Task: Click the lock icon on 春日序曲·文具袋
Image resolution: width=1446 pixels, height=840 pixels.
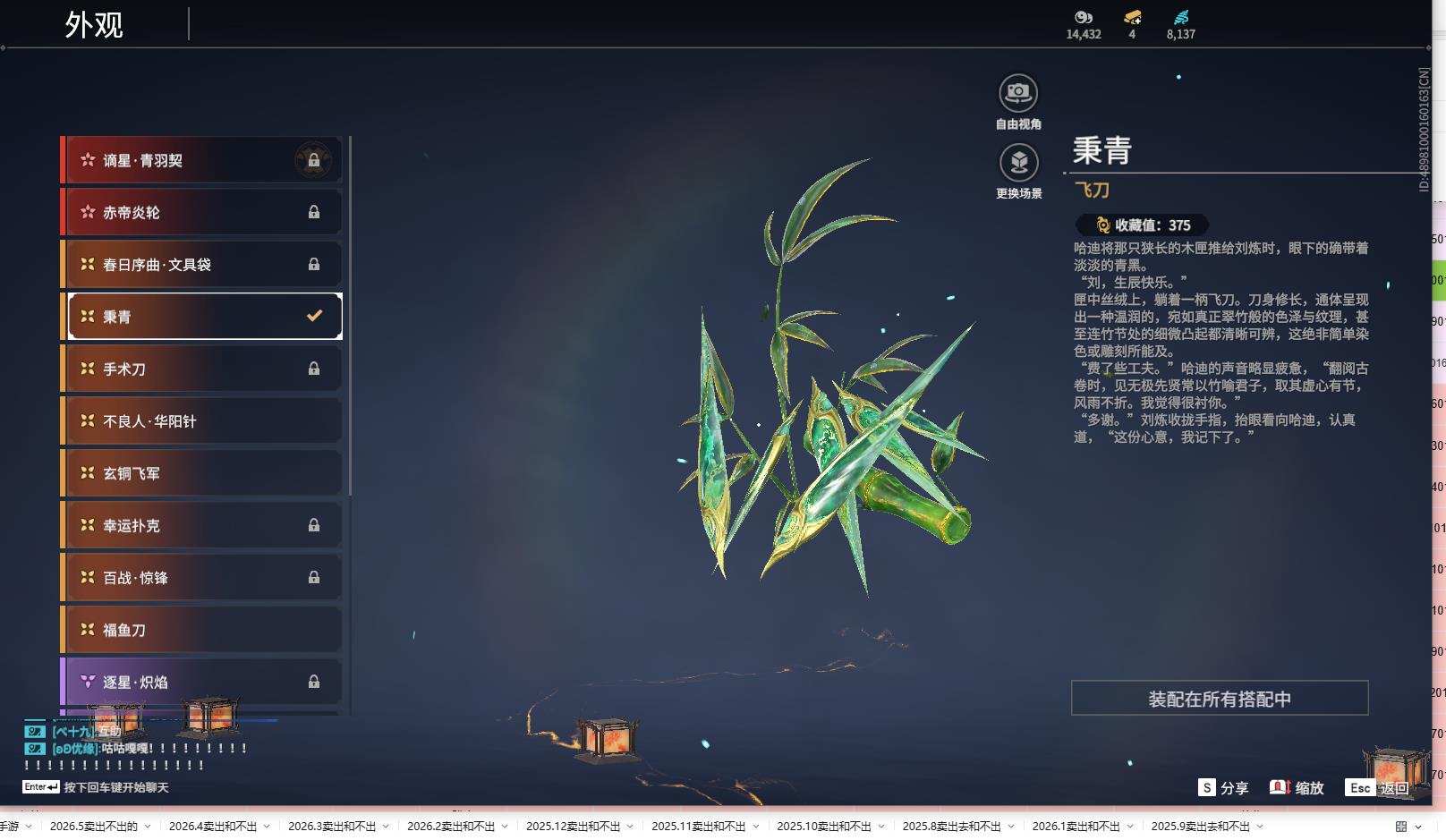Action: click(x=314, y=264)
